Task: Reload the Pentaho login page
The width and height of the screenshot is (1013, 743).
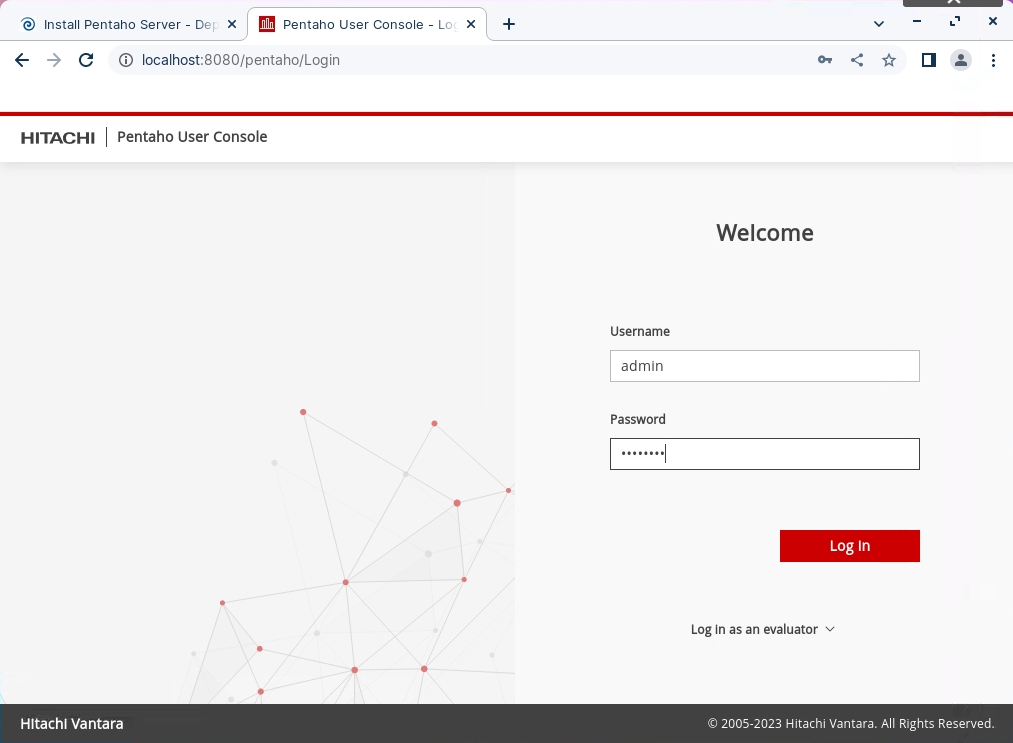Action: click(86, 60)
